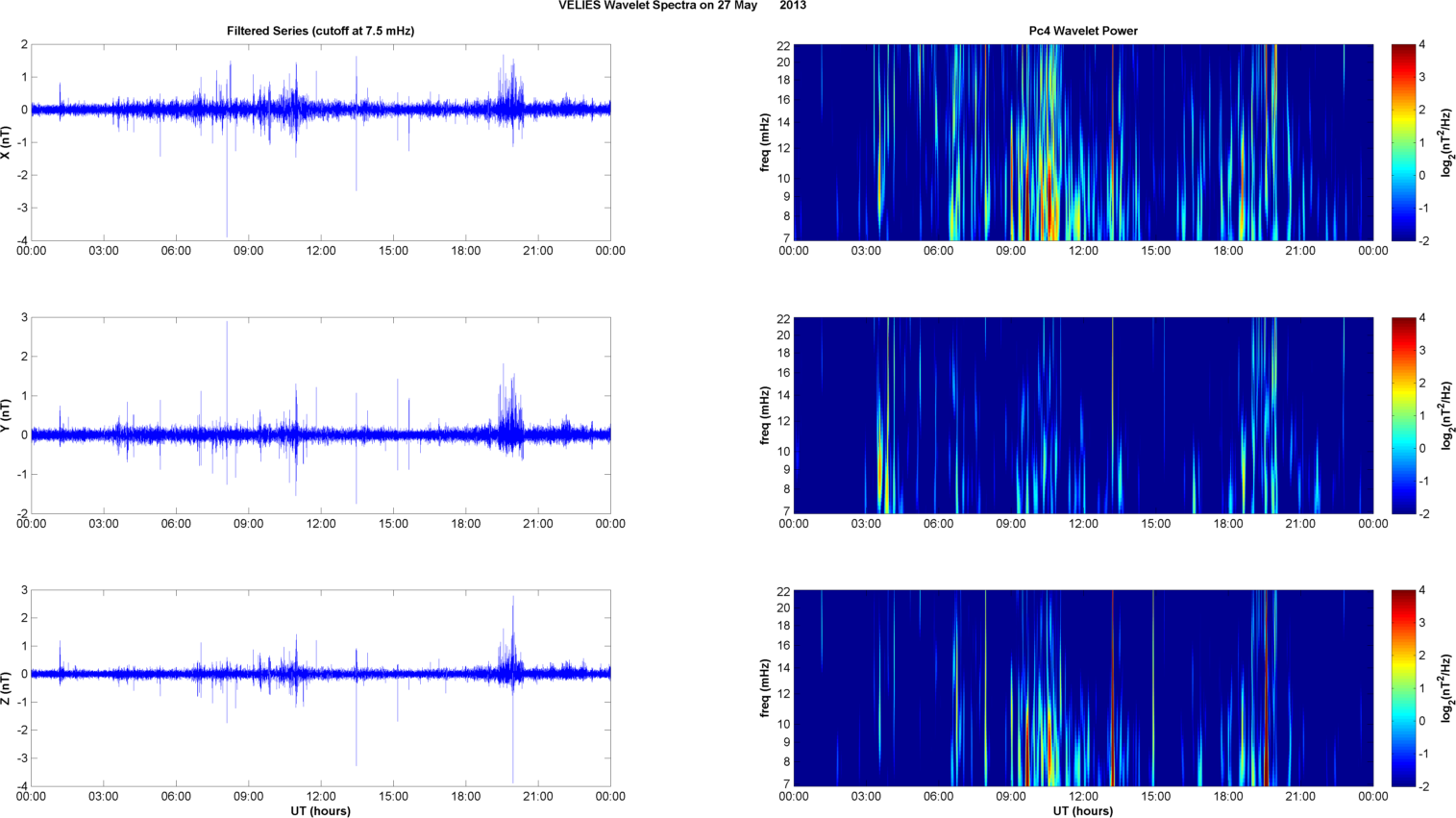
Task: Click the 'Pc4 Wavelet Power' heading
Action: pyautogui.click(x=1082, y=31)
